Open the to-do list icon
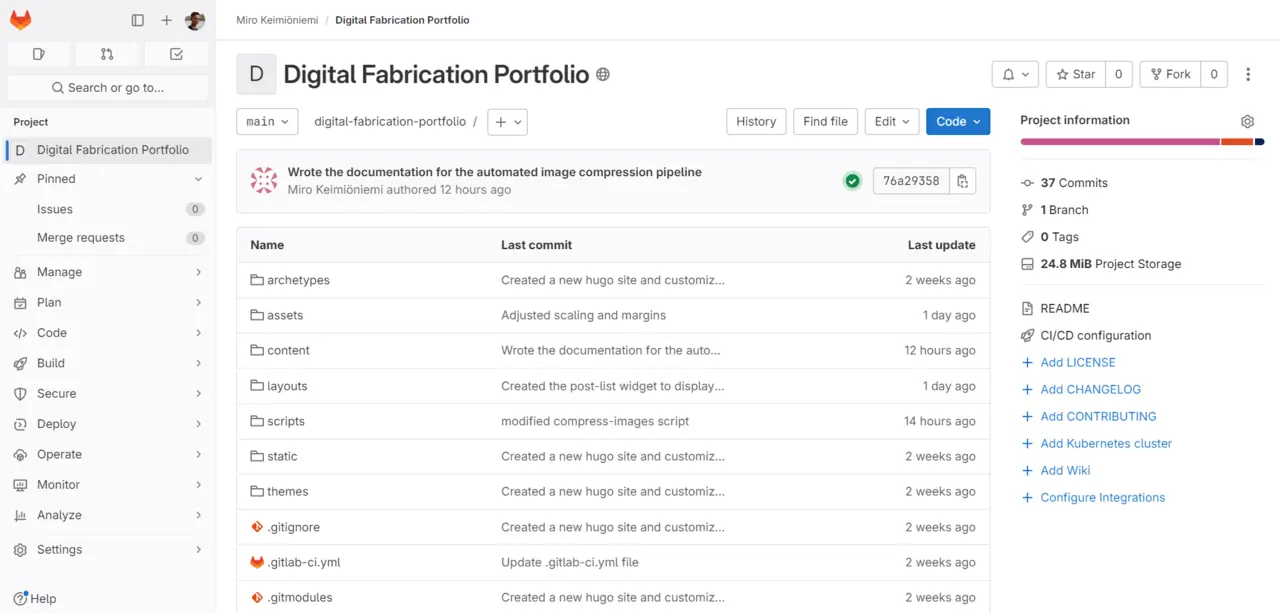 click(176, 54)
